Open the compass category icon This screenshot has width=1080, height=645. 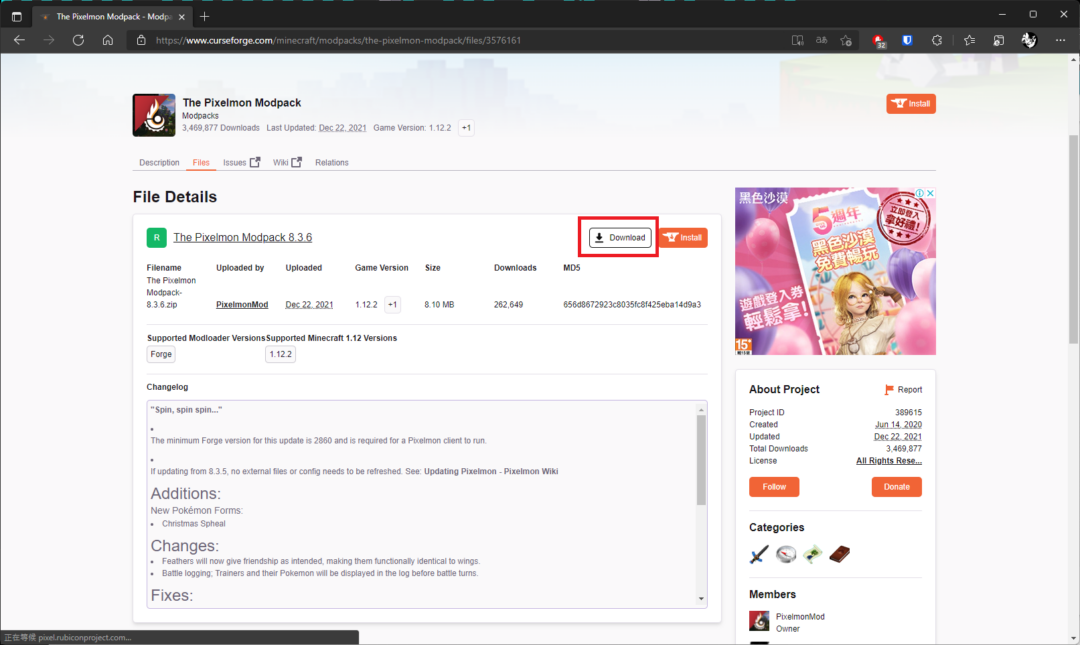(x=786, y=554)
